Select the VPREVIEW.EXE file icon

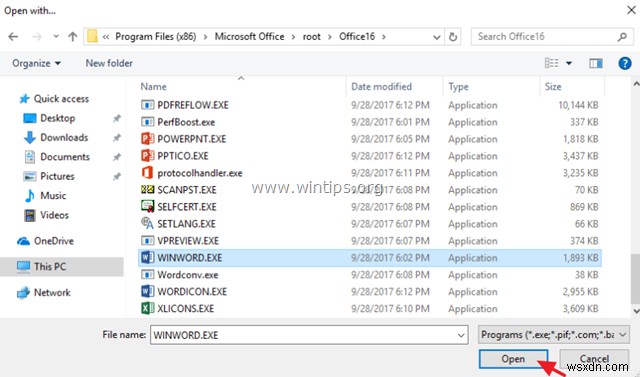pyautogui.click(x=147, y=241)
